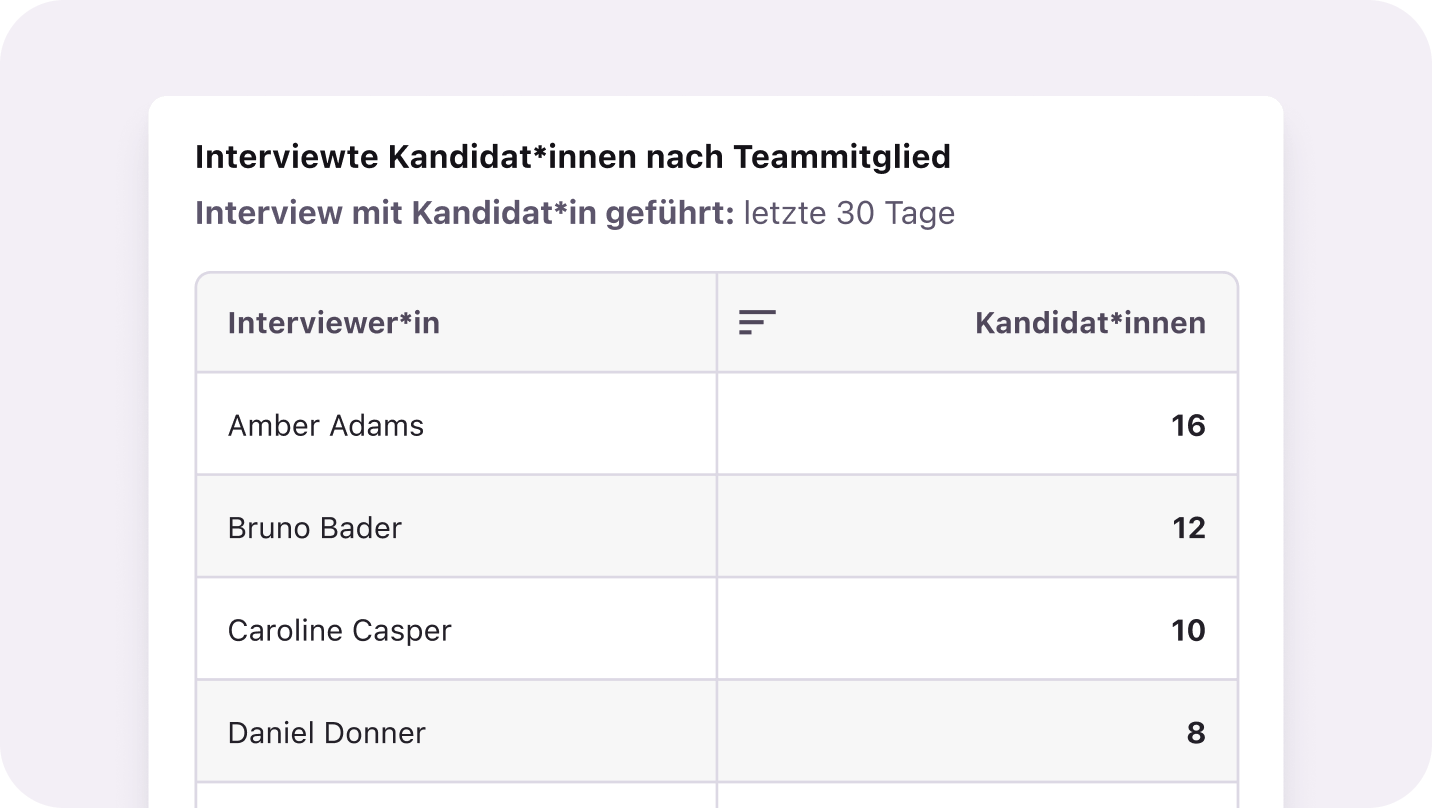Select the Caroline Casper name cell
Screen dimensions: 1432x808
pyautogui.click(x=340, y=631)
